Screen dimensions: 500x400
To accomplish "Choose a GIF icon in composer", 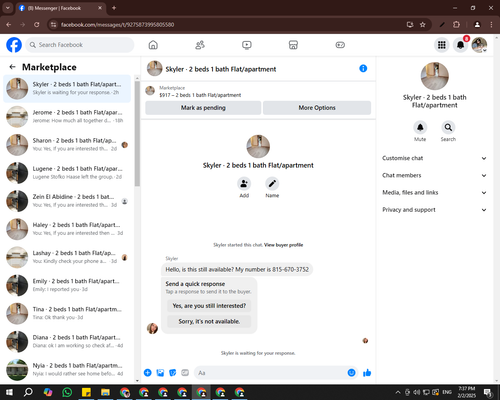I will click(x=185, y=373).
